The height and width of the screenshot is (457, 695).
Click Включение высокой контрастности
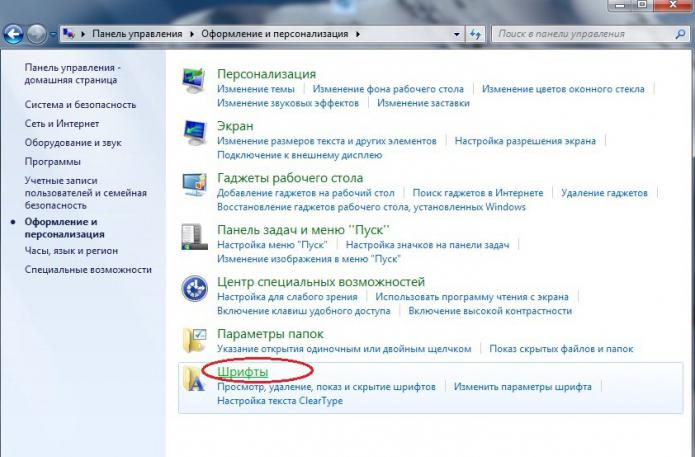(x=490, y=311)
